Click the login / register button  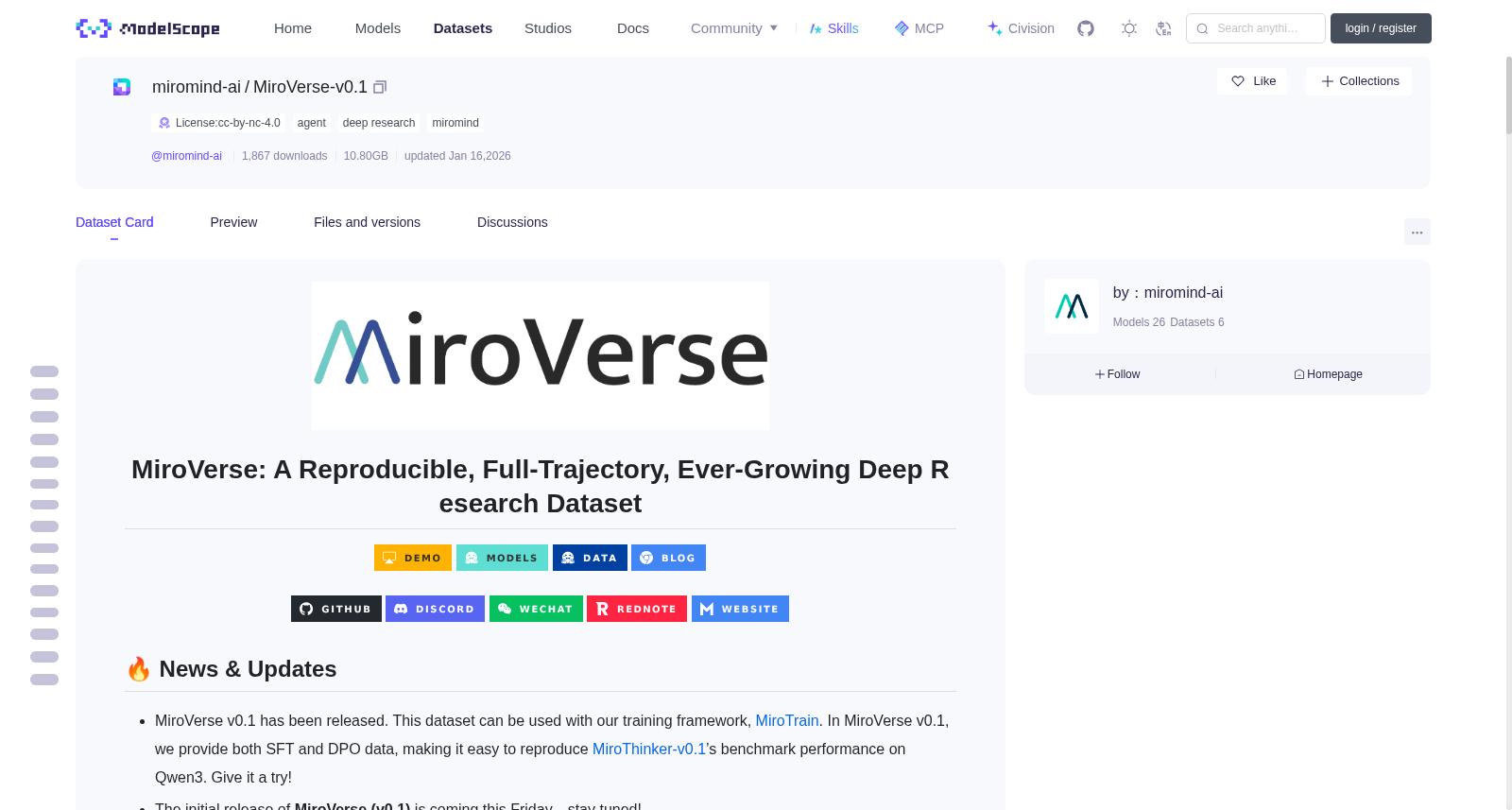click(x=1381, y=28)
